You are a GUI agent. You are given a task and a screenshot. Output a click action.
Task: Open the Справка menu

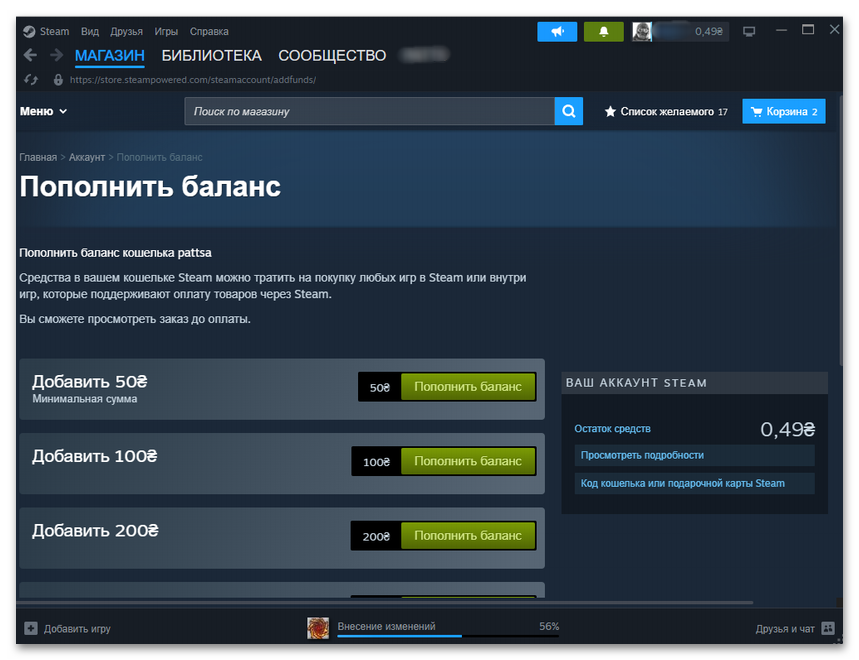[209, 32]
